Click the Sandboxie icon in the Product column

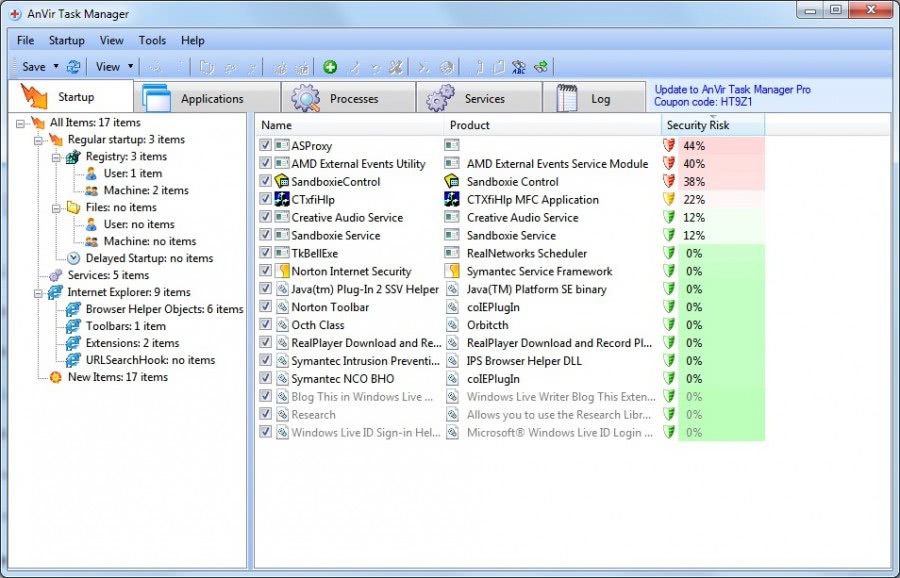pyautogui.click(x=452, y=181)
